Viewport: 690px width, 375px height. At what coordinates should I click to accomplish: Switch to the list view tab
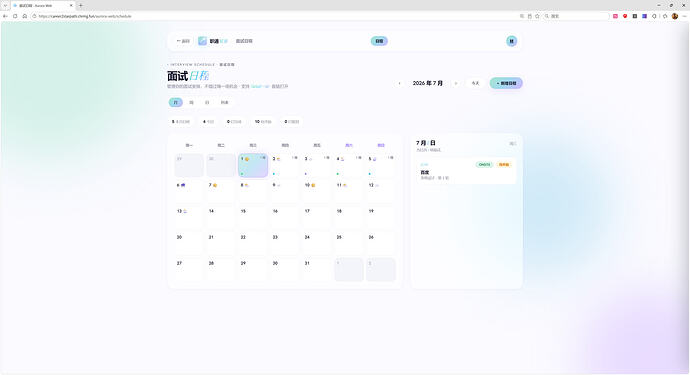click(x=224, y=103)
